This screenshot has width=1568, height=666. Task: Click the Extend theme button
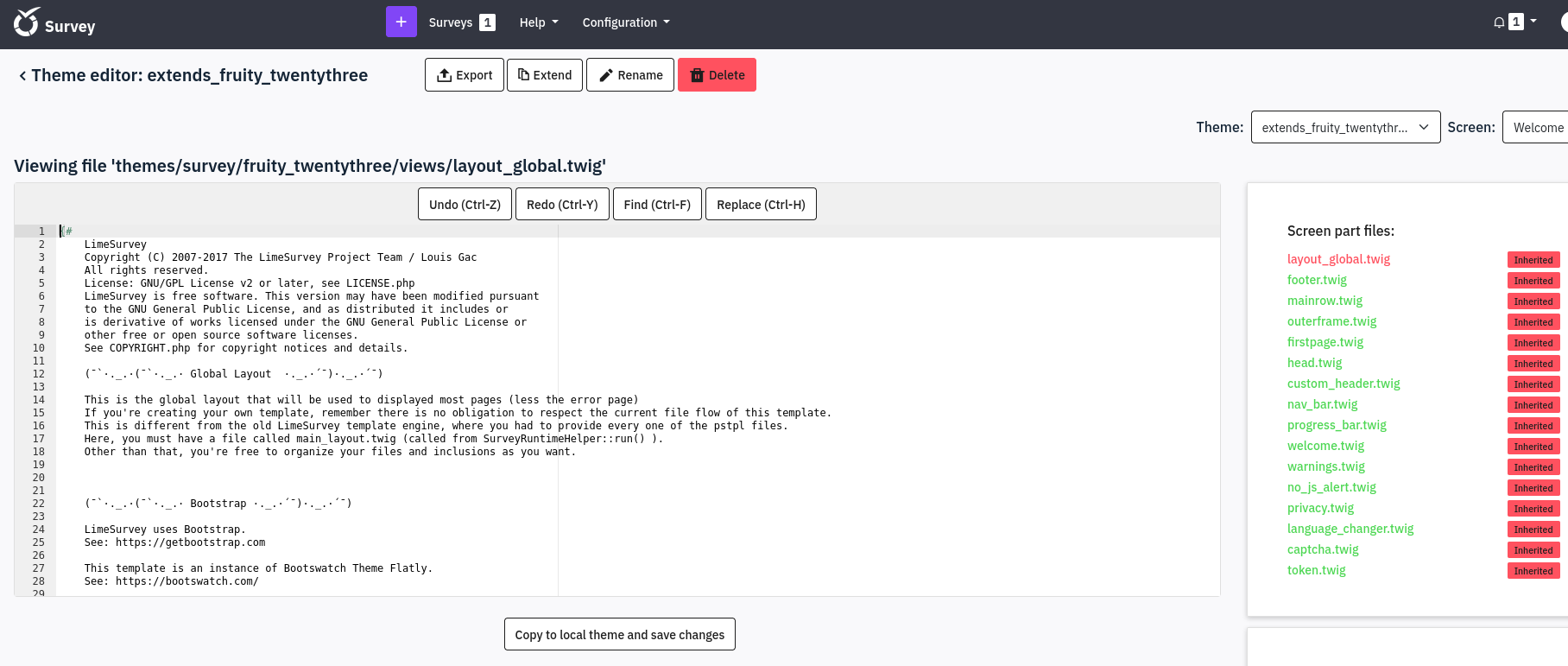[x=545, y=75]
